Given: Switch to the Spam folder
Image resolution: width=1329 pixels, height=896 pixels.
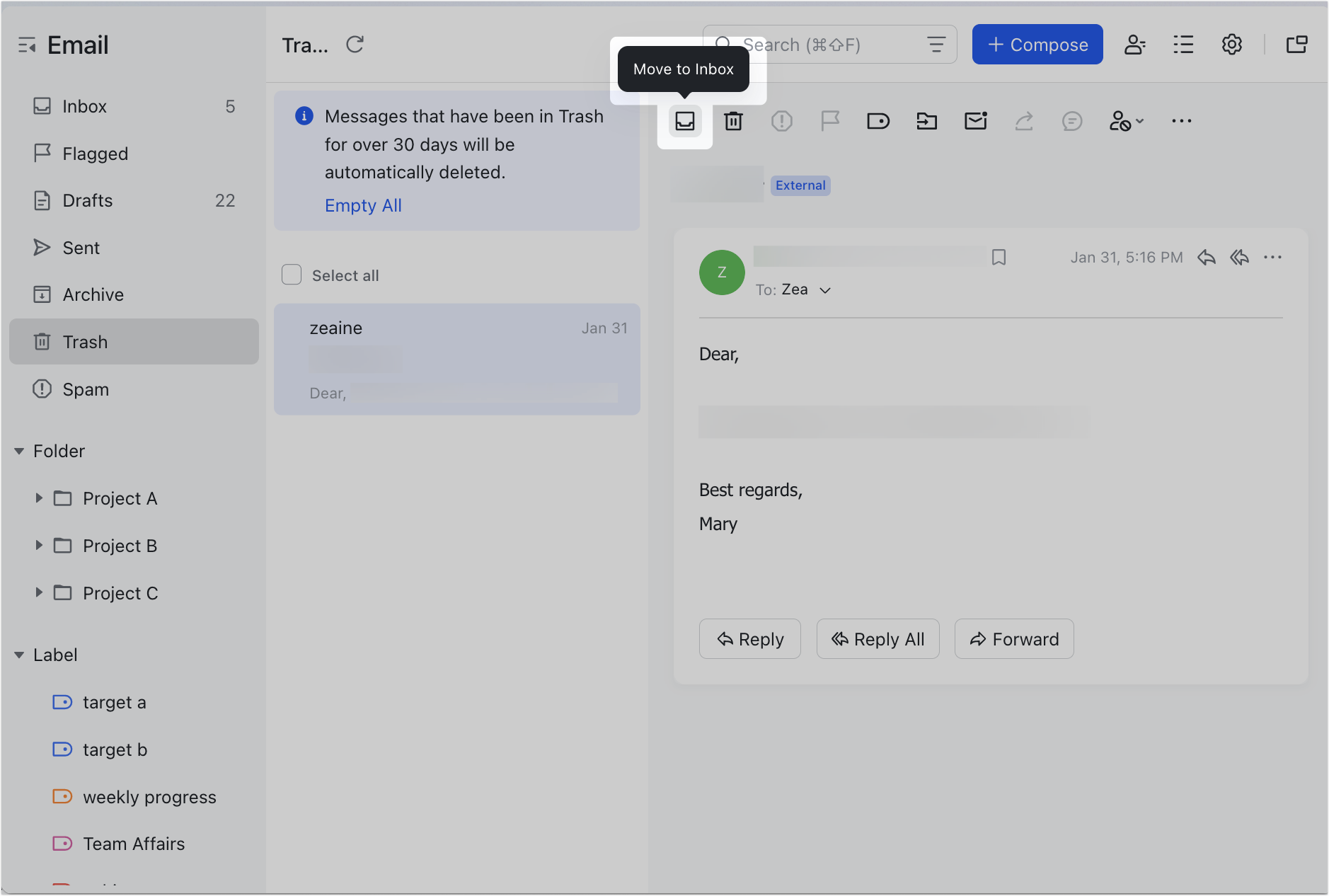Looking at the screenshot, I should [x=85, y=389].
